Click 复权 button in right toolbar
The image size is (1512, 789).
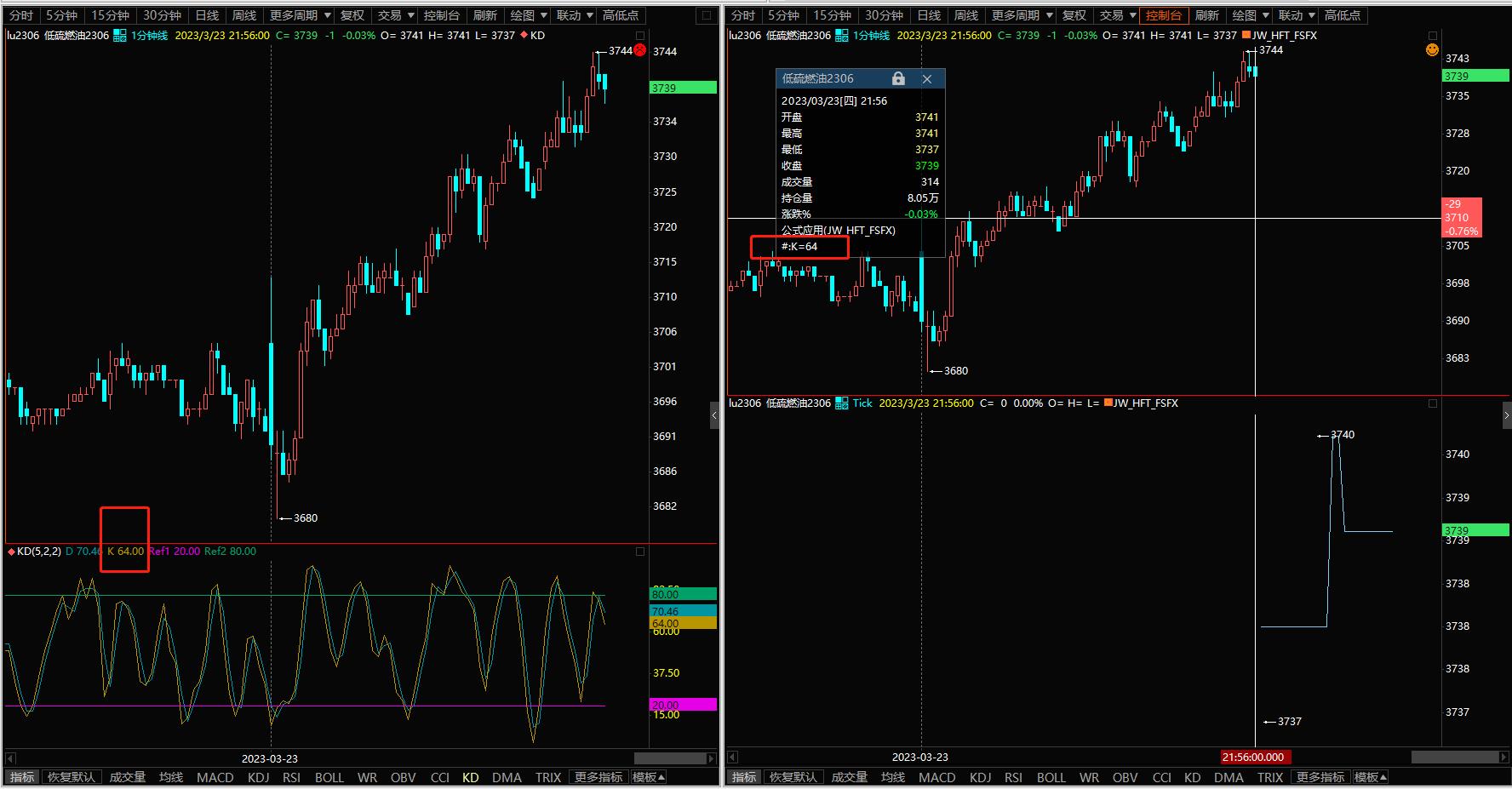(x=1074, y=15)
